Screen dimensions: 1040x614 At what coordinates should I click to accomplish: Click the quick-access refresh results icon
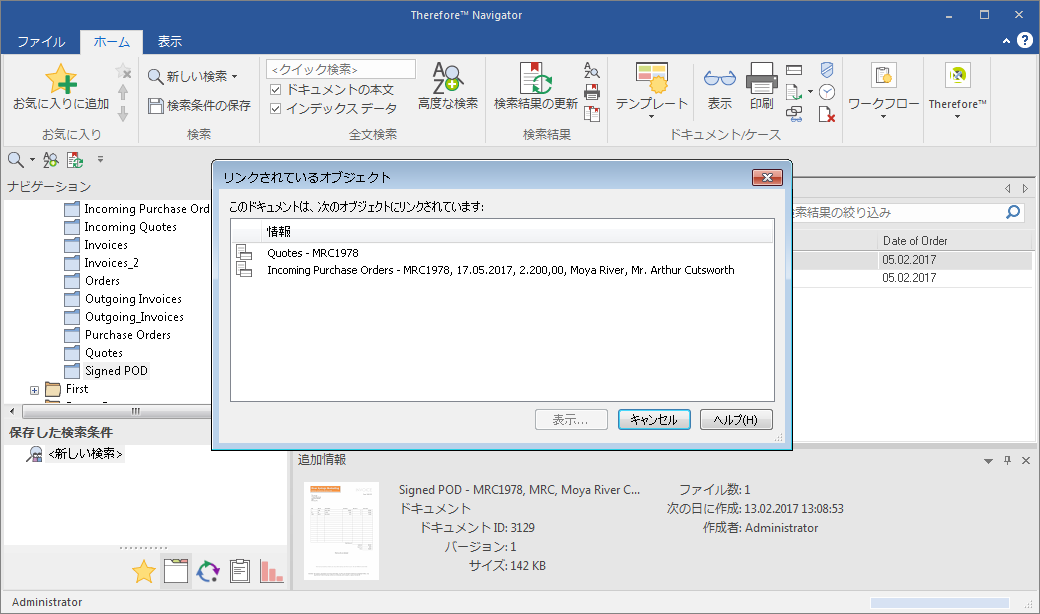(75, 159)
